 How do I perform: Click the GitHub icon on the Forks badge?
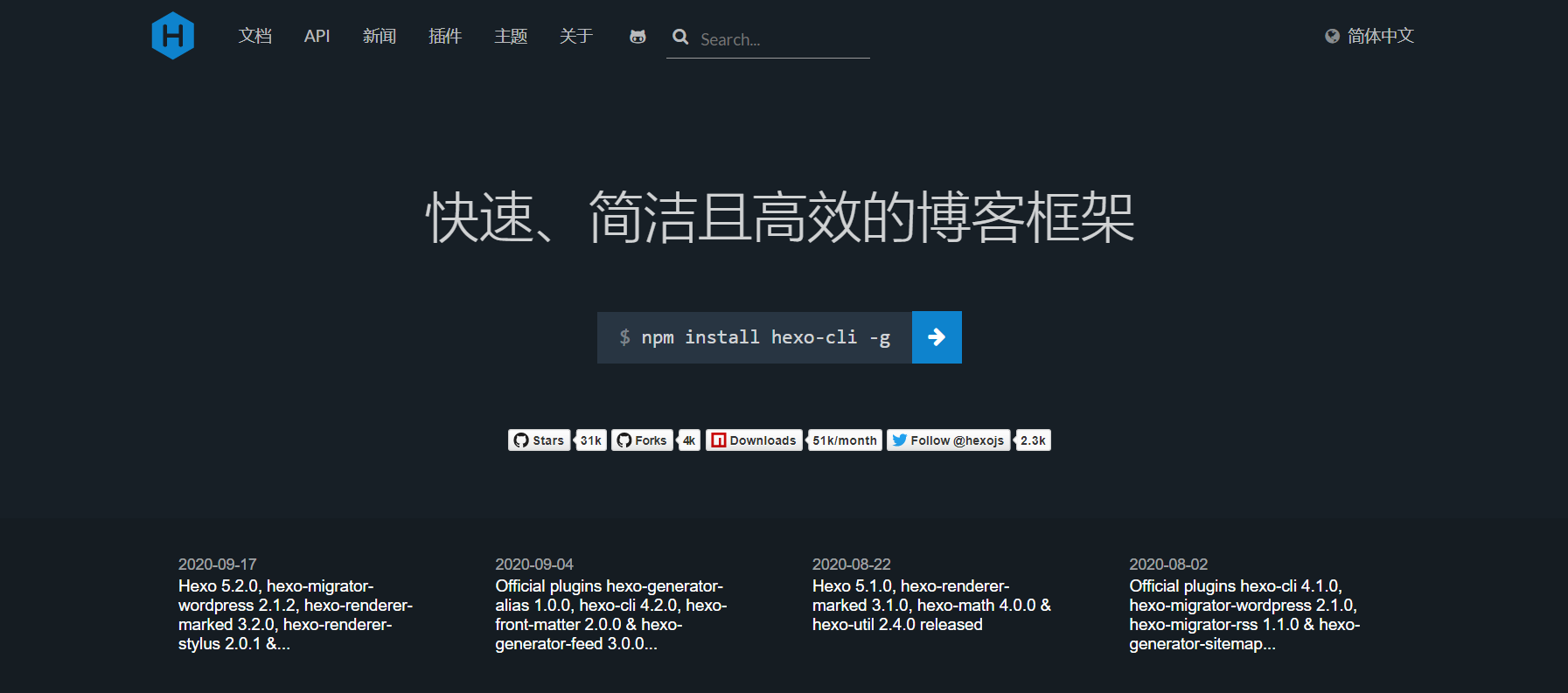point(624,440)
